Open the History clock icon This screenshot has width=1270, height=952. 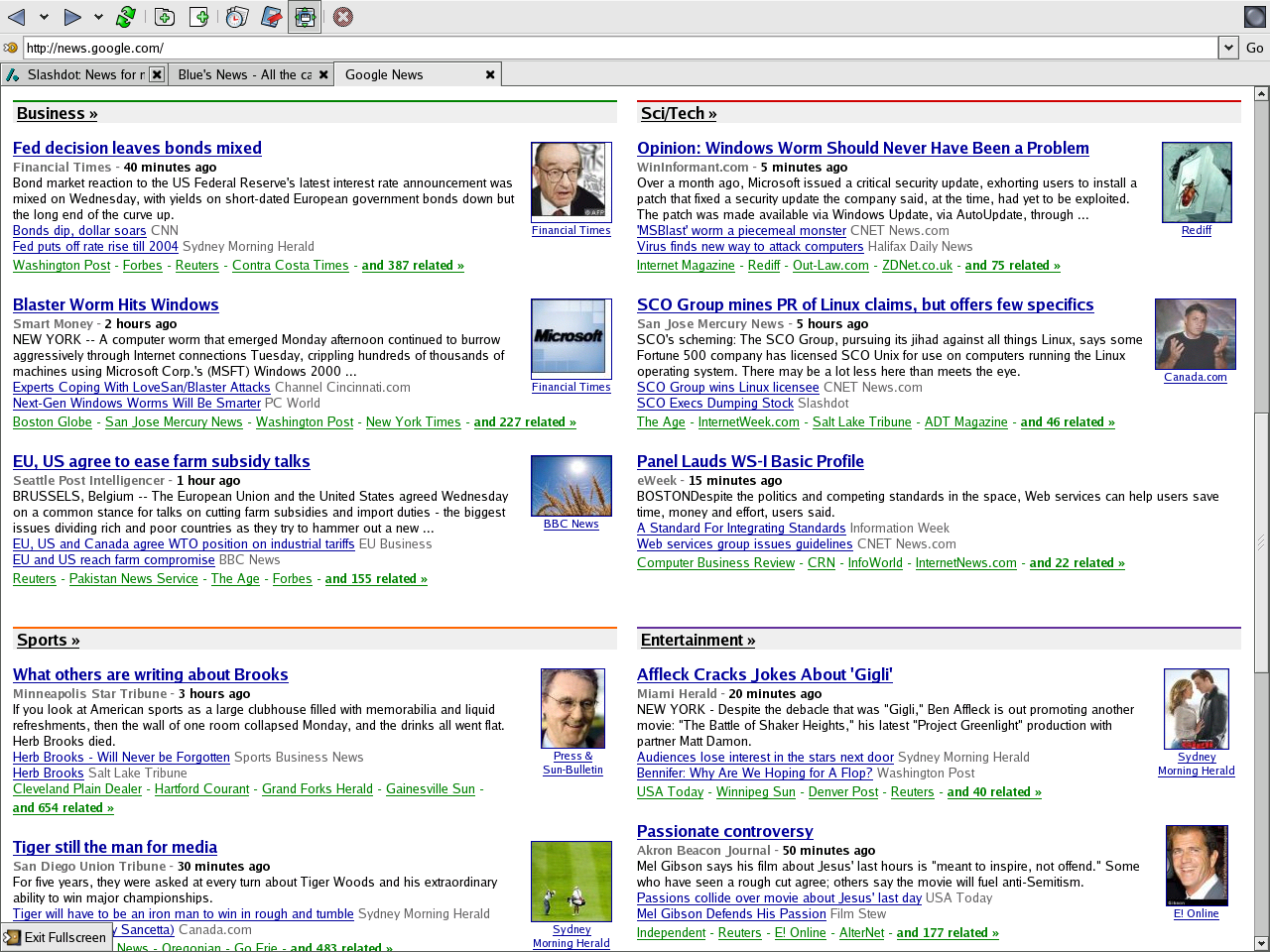(x=236, y=17)
